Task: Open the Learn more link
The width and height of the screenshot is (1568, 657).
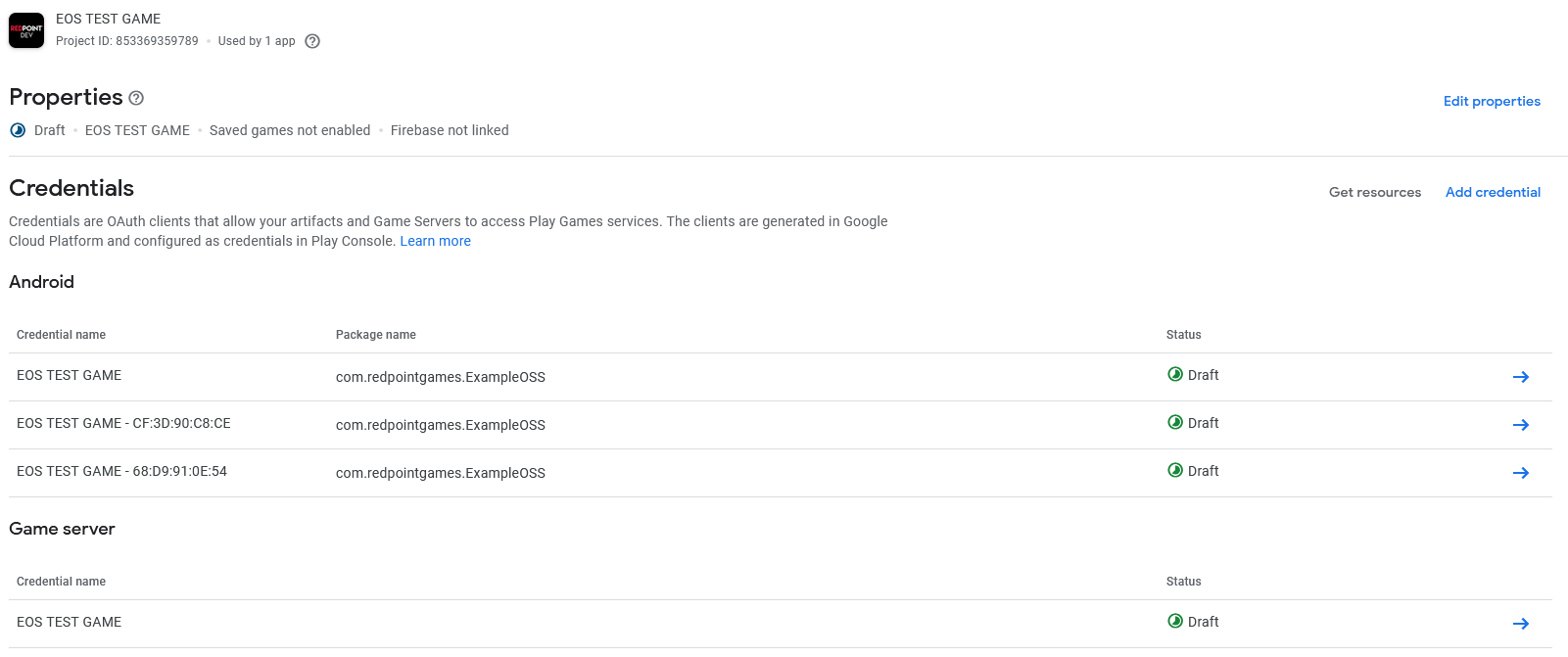Action: click(435, 241)
